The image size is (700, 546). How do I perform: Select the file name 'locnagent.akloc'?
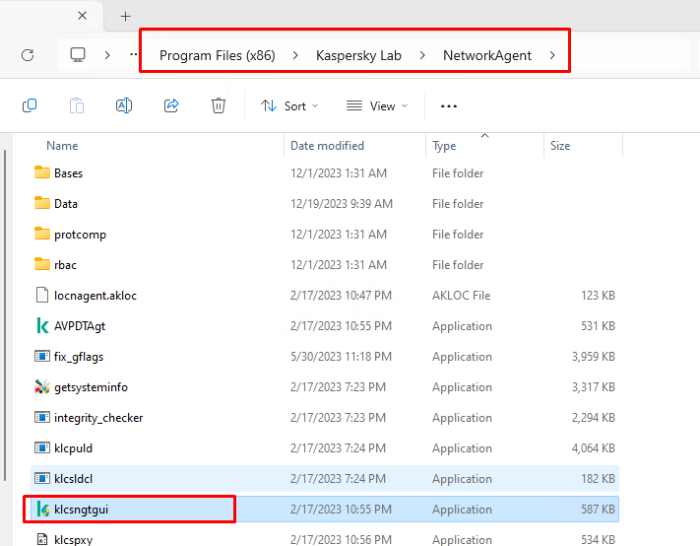(x=95, y=296)
